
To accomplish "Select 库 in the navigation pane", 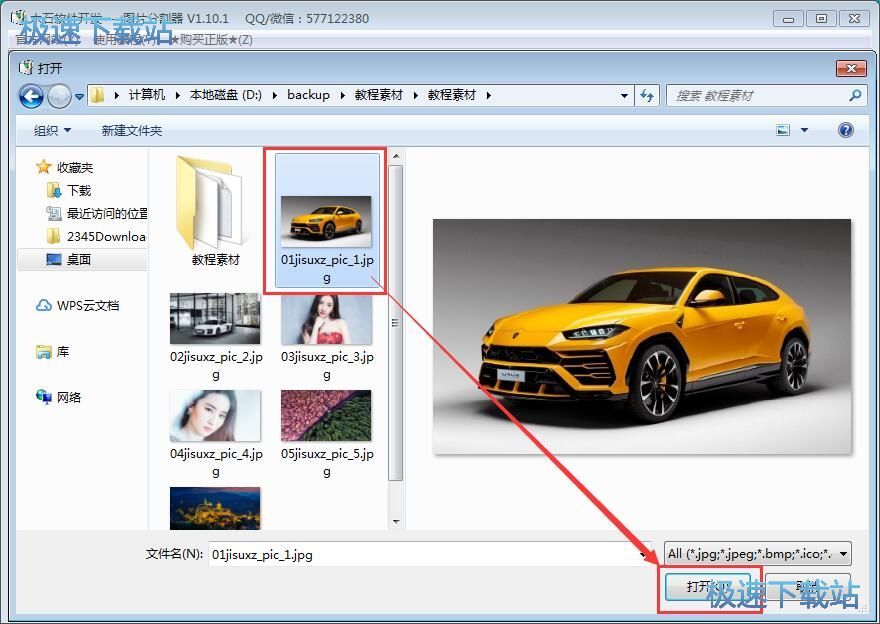I will 63,352.
